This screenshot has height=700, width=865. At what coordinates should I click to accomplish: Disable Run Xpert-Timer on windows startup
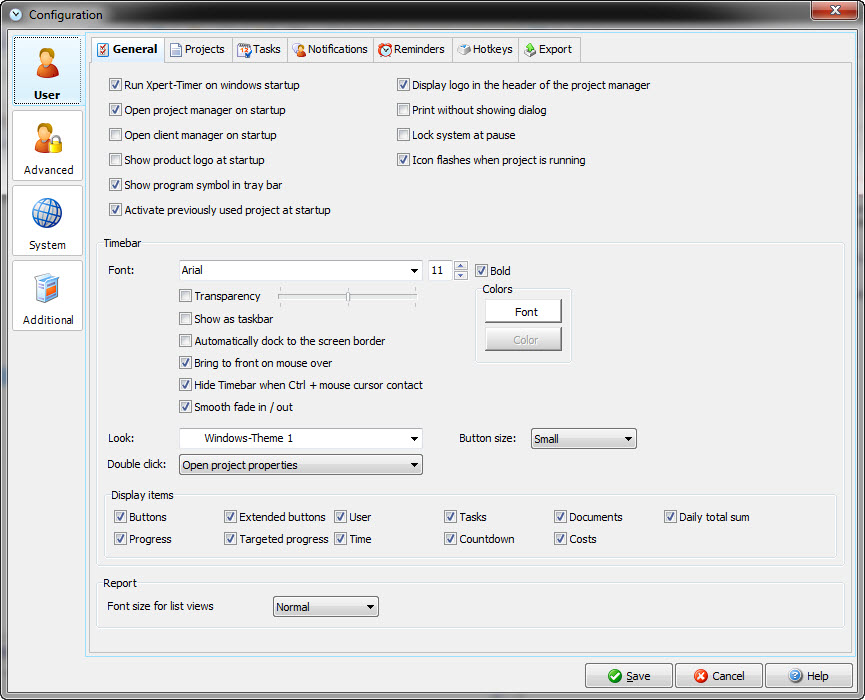(x=115, y=85)
